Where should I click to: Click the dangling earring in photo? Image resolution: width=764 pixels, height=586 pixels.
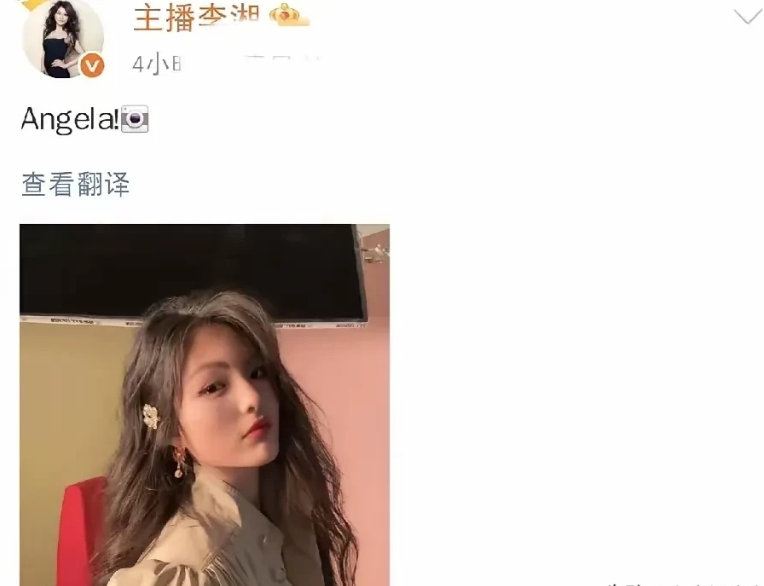pos(179,461)
